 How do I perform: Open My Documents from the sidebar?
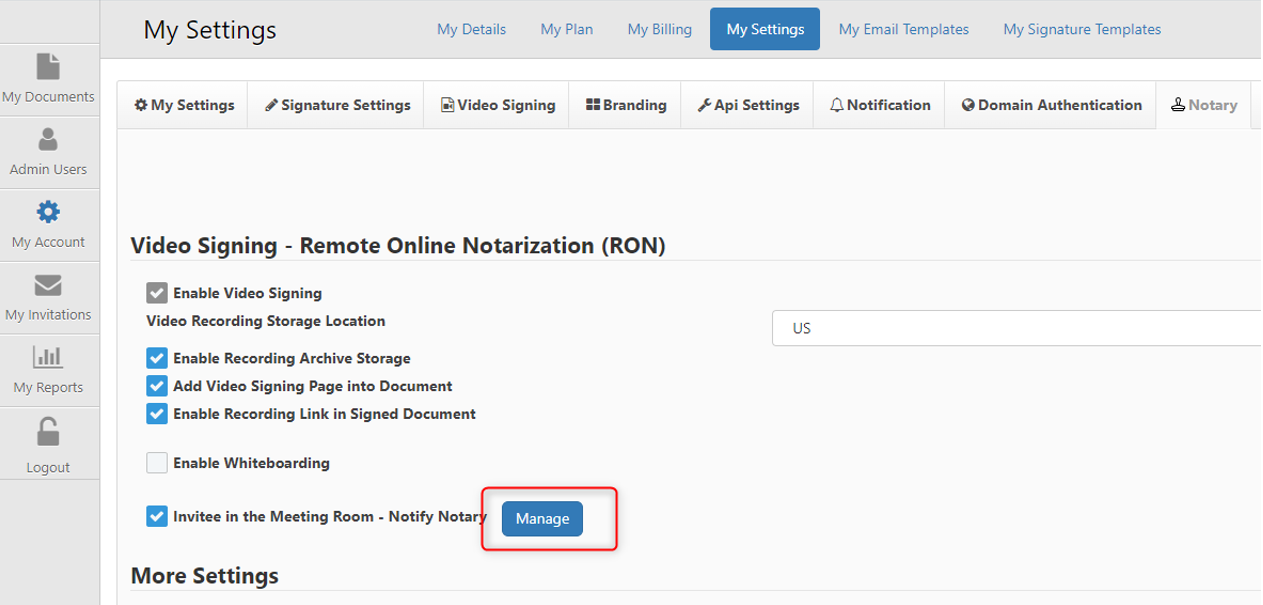48,79
